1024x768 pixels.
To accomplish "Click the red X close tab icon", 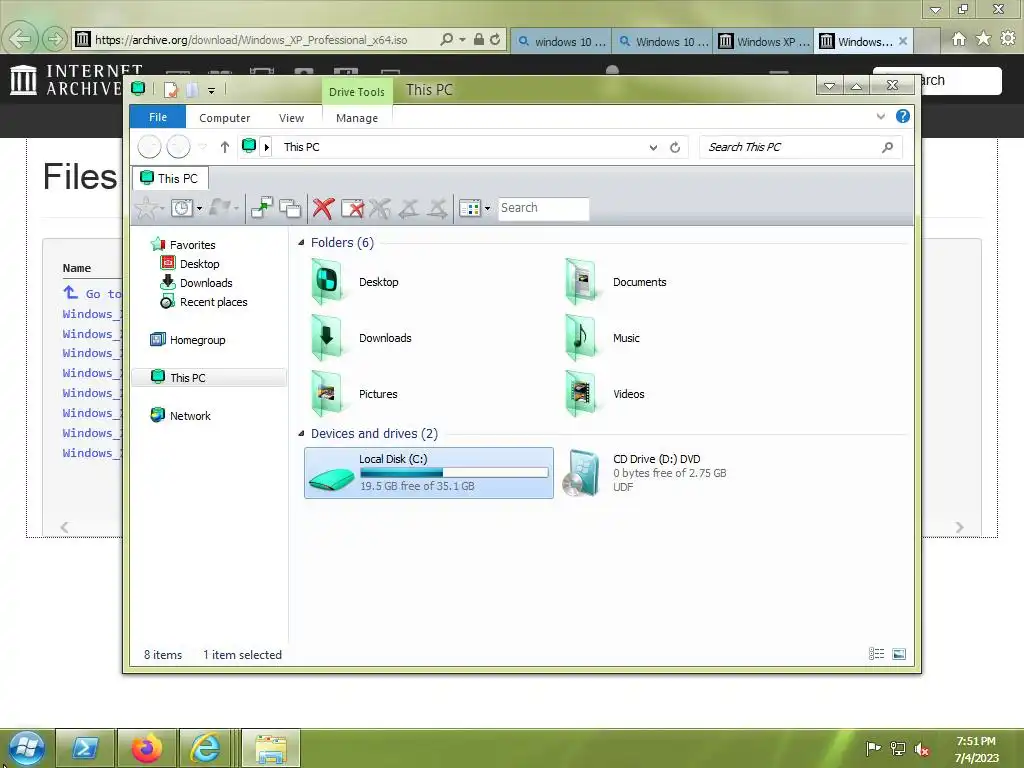I will 323,208.
